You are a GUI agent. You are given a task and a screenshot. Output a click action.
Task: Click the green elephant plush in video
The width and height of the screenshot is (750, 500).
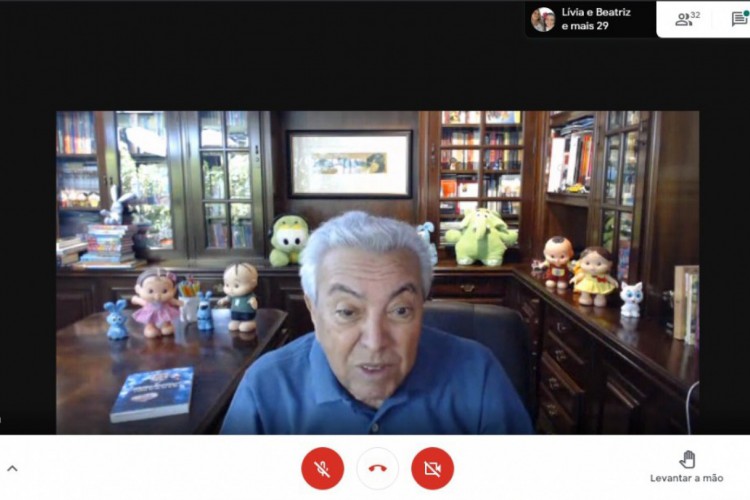point(481,238)
